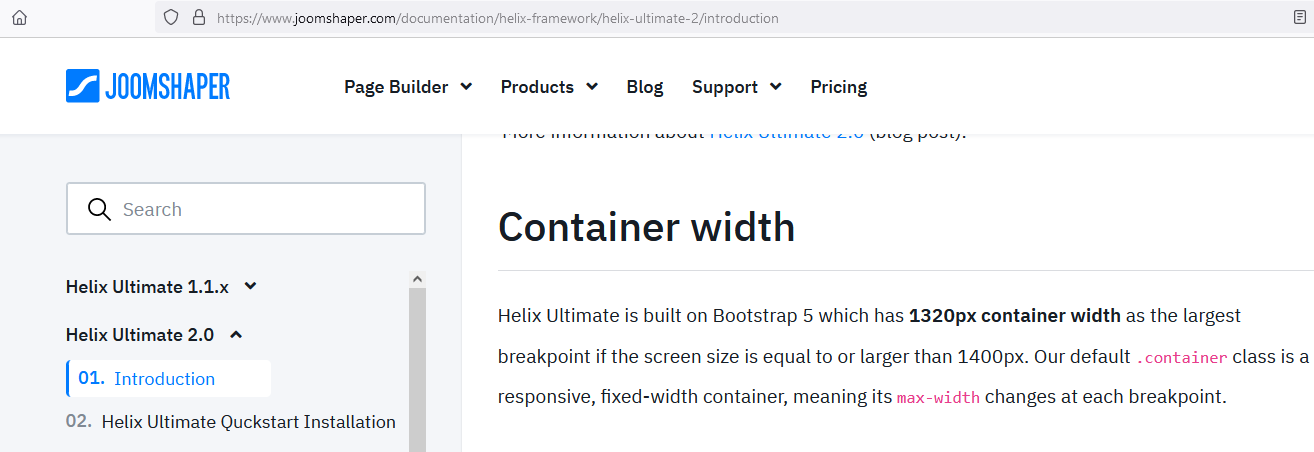This screenshot has height=452, width=1314.
Task: Click the JoomShaper logo
Action: click(148, 86)
